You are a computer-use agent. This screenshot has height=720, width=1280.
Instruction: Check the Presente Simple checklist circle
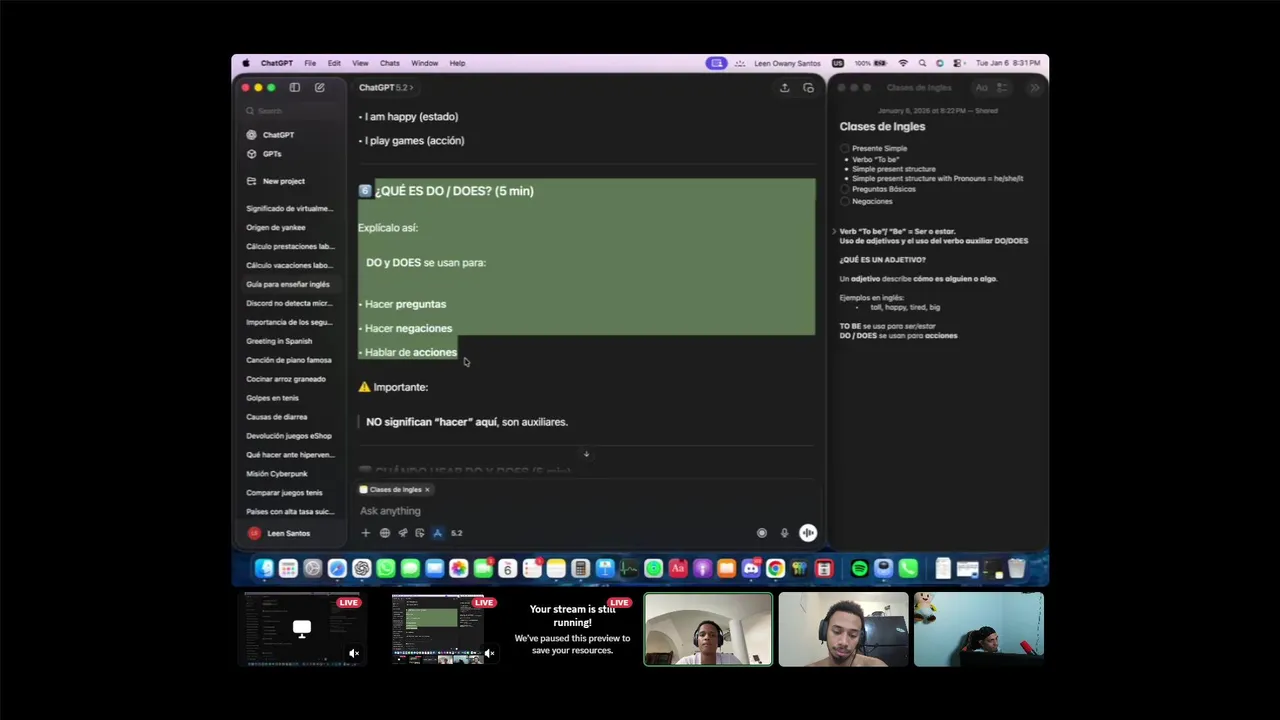point(845,148)
